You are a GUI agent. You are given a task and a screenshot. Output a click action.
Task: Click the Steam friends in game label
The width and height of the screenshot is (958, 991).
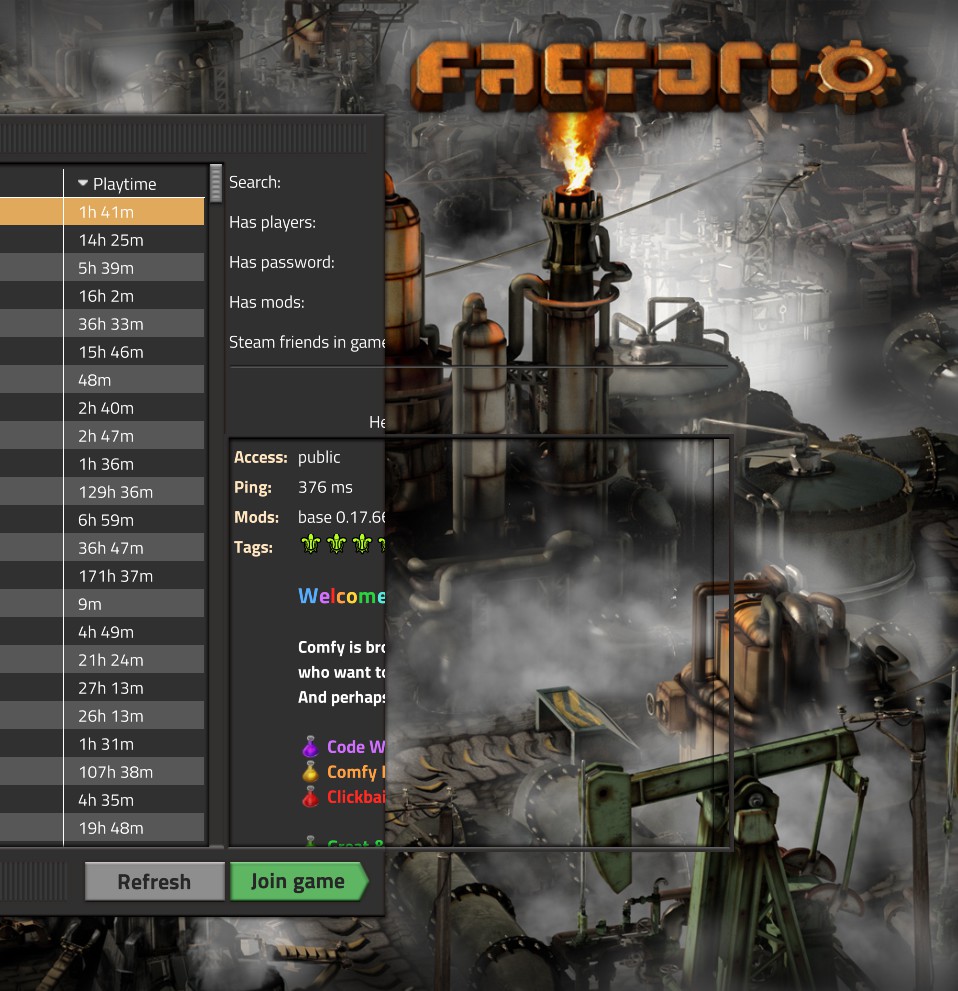(x=306, y=342)
